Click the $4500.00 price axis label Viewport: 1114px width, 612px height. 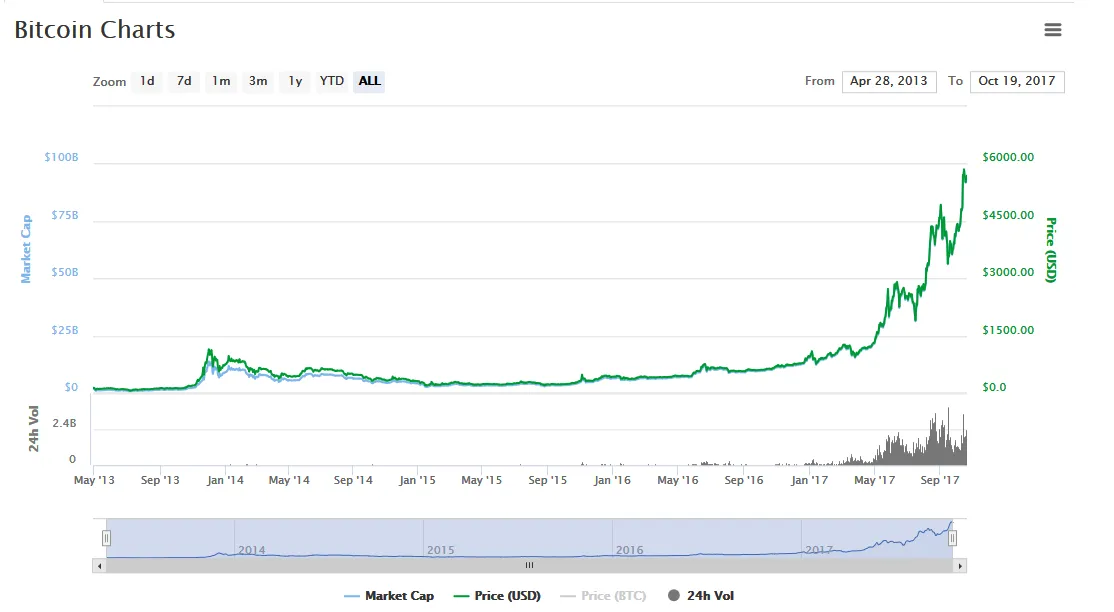[1007, 215]
